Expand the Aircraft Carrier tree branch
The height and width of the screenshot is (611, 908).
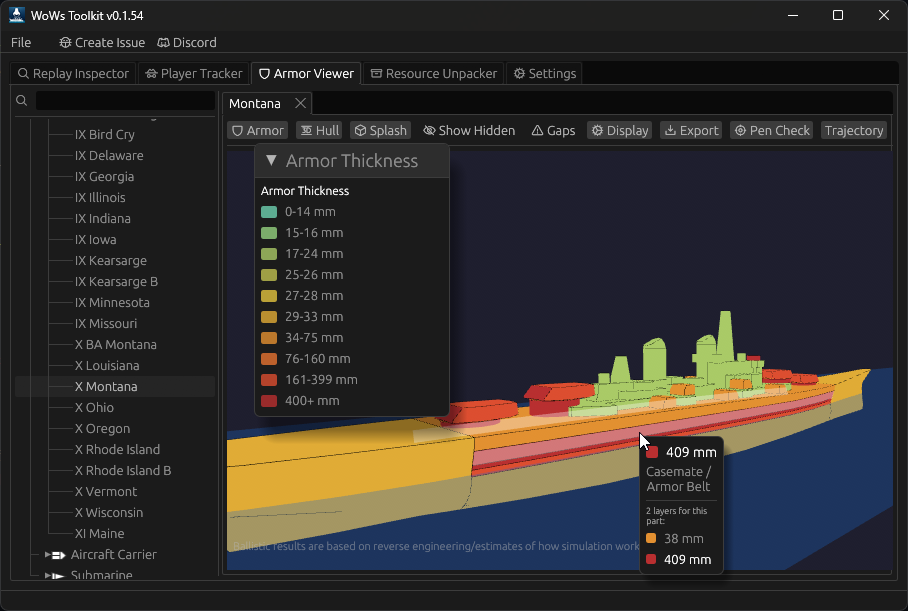[48, 554]
